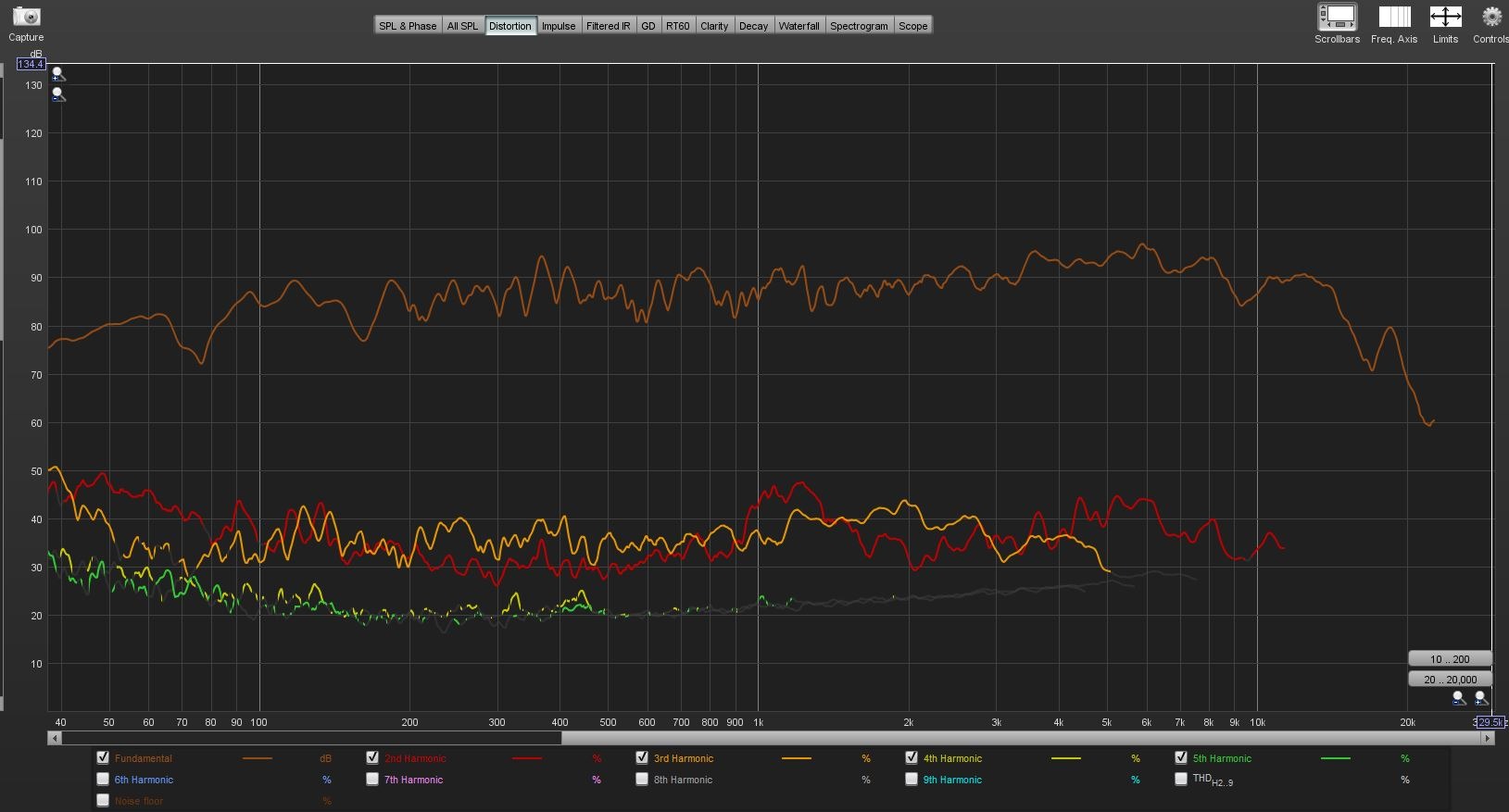Open the Limits icon

pos(1445,17)
